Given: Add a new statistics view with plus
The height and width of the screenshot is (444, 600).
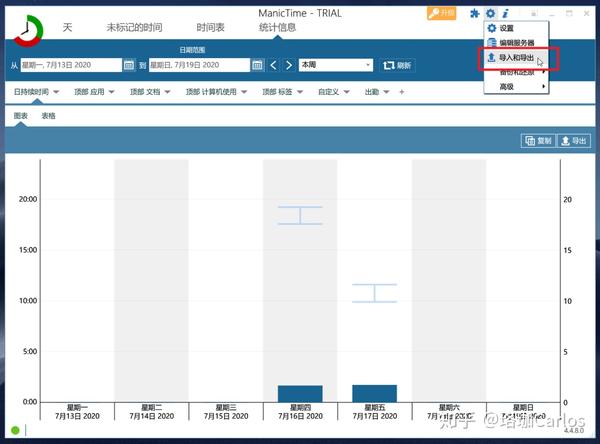Looking at the screenshot, I should 401,92.
